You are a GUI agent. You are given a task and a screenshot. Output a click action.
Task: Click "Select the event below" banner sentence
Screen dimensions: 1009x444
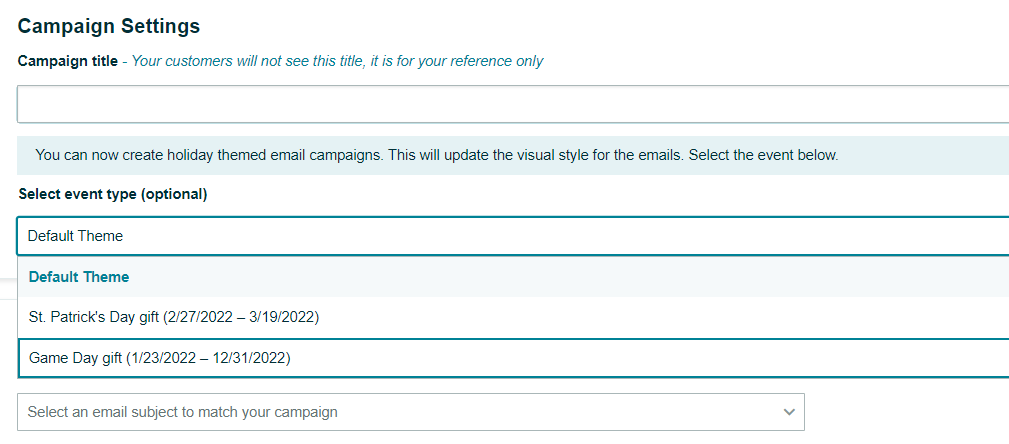coord(763,155)
